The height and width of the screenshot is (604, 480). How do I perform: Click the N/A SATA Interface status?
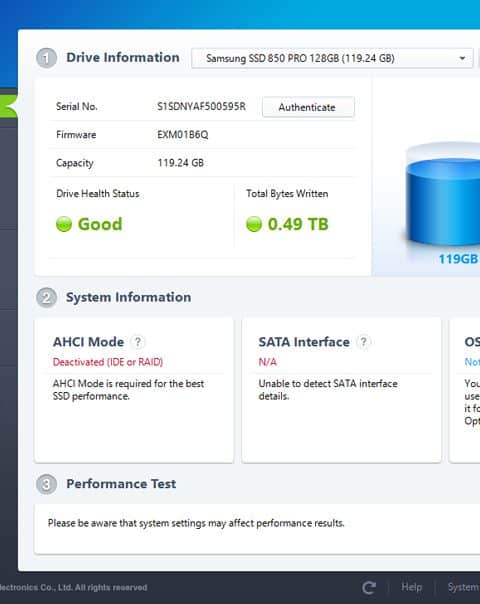267,362
